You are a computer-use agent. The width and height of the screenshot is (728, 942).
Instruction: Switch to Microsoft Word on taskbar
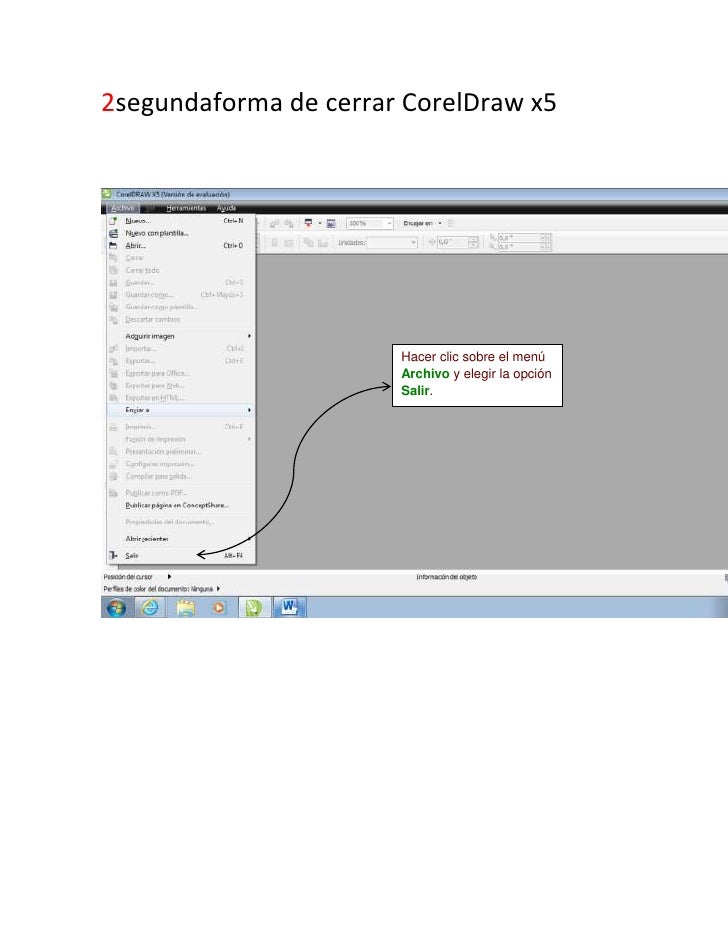[x=290, y=607]
